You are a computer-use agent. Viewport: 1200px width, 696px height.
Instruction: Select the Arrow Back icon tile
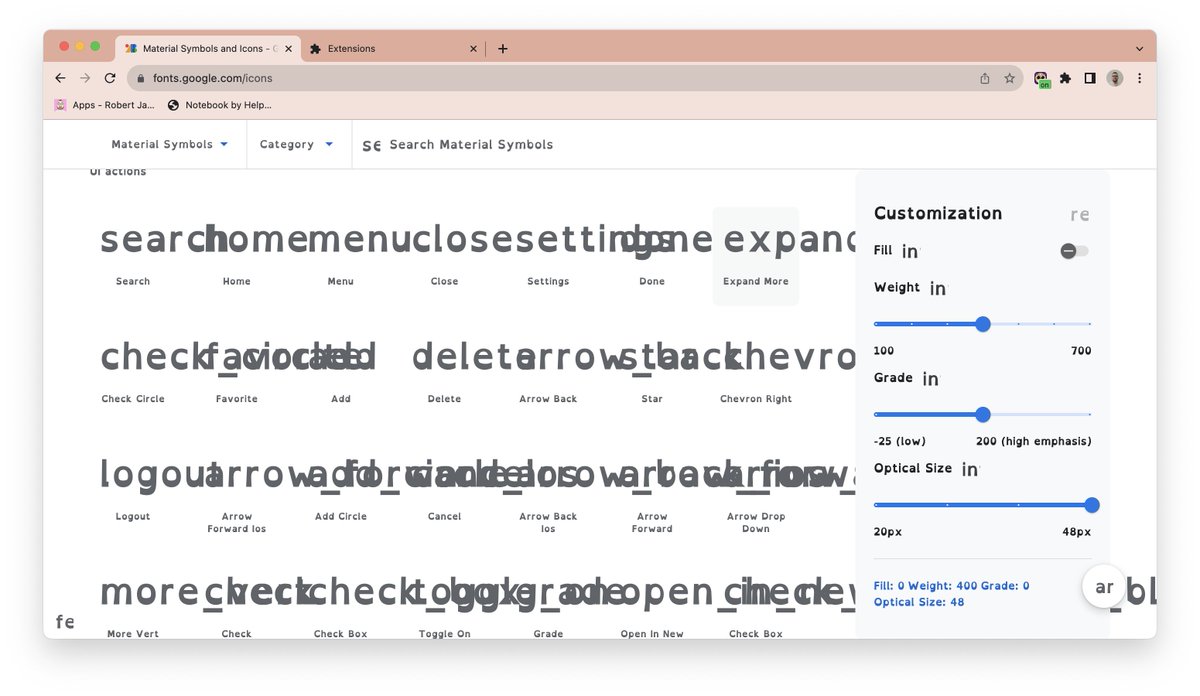[548, 374]
